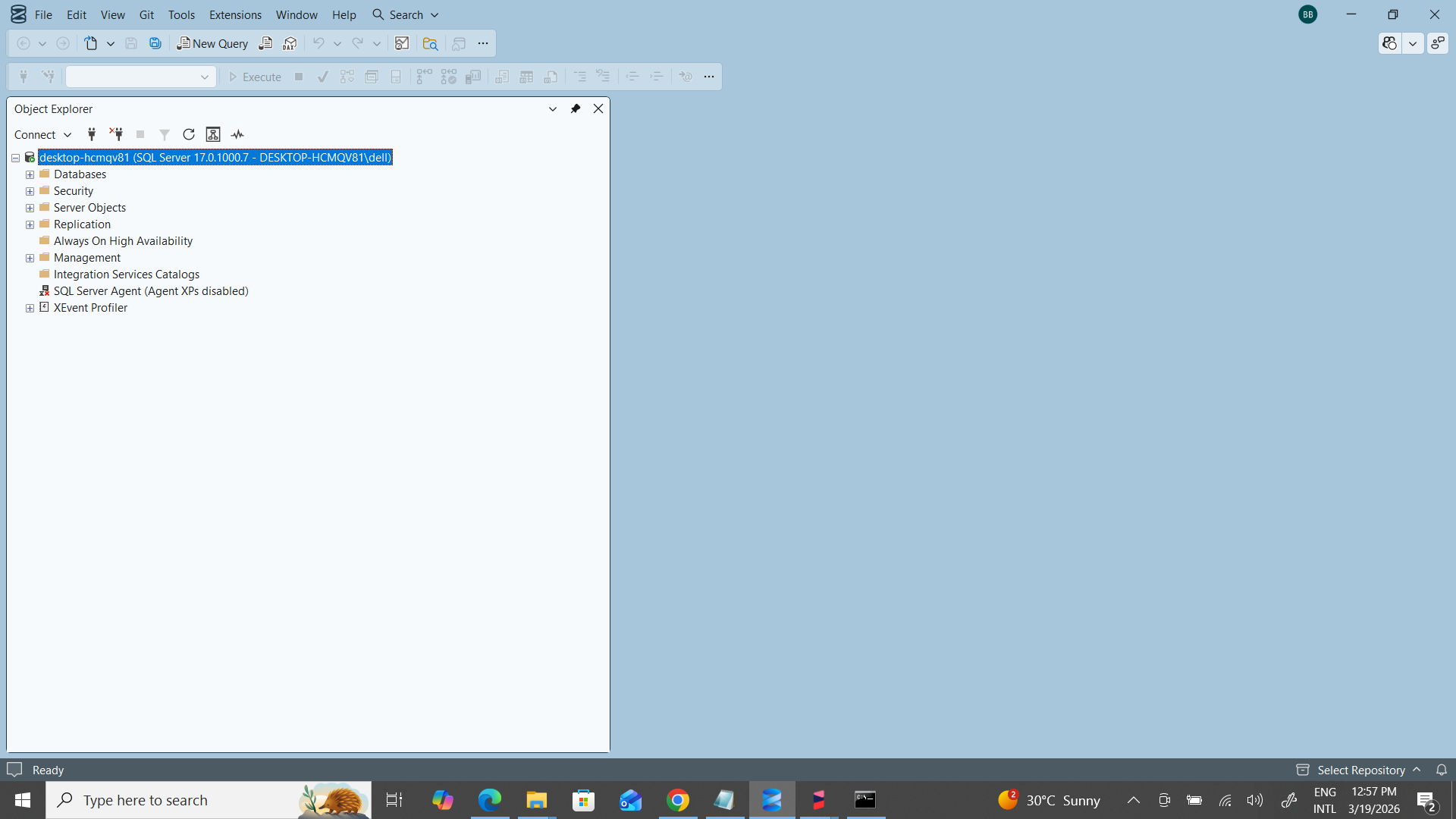1456x819 pixels.
Task: Open the Analysis Services DAX query icon
Action: pos(290,43)
